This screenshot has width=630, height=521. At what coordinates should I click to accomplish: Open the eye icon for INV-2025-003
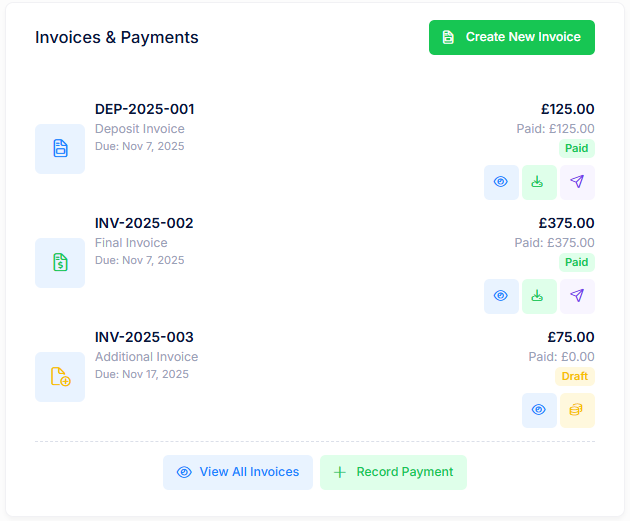[539, 410]
